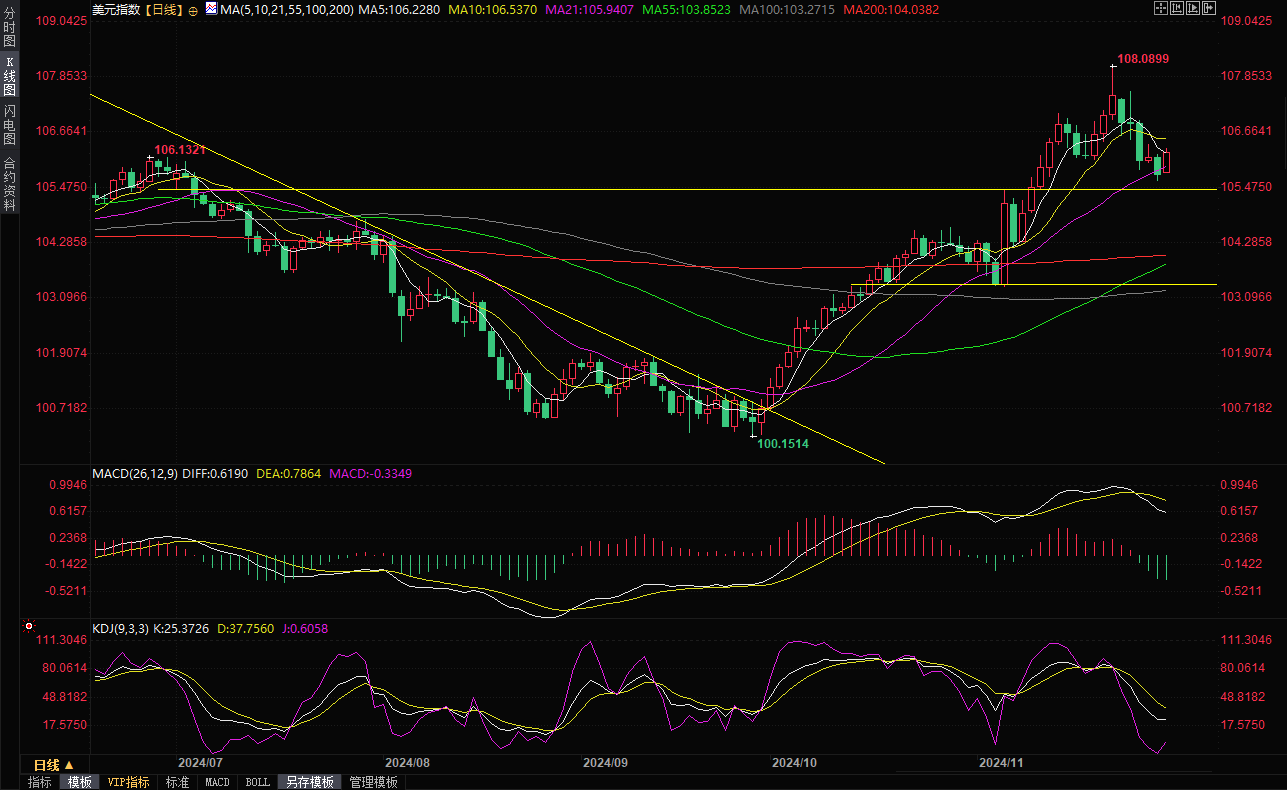Open 合约资料 contract info
The width and height of the screenshot is (1287, 790).
pos(9,183)
